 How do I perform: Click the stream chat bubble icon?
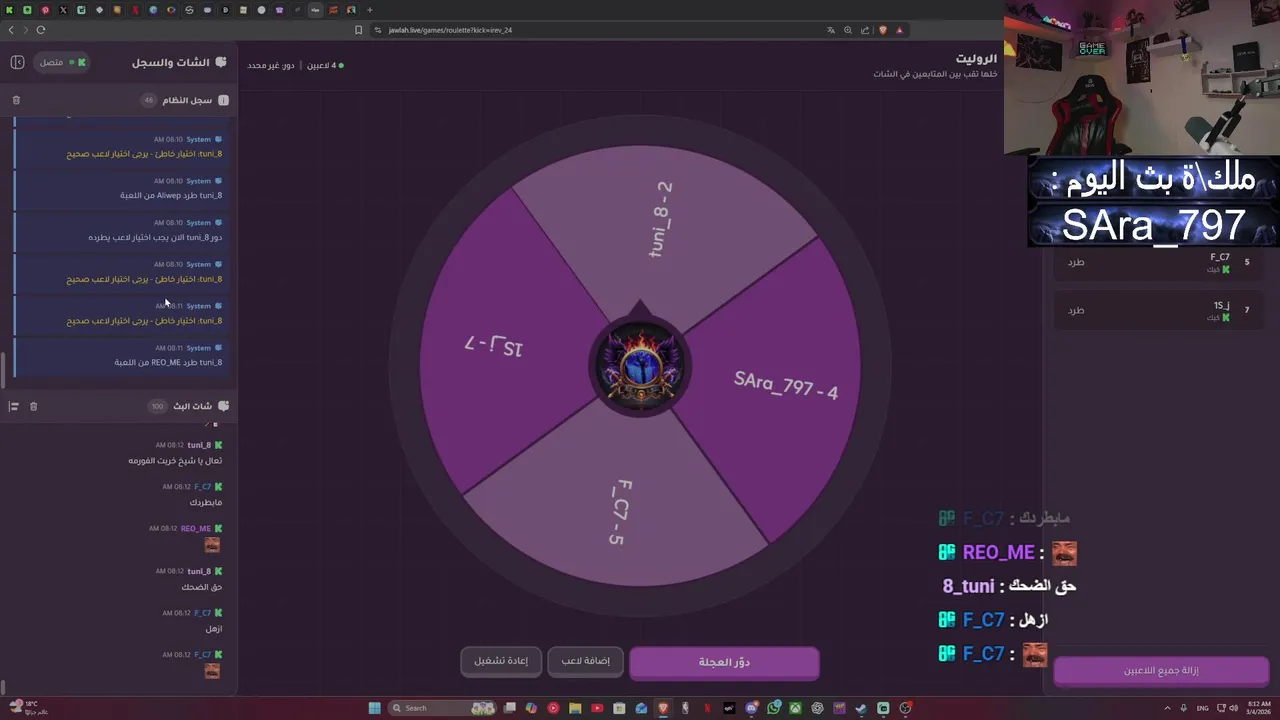tap(223, 406)
